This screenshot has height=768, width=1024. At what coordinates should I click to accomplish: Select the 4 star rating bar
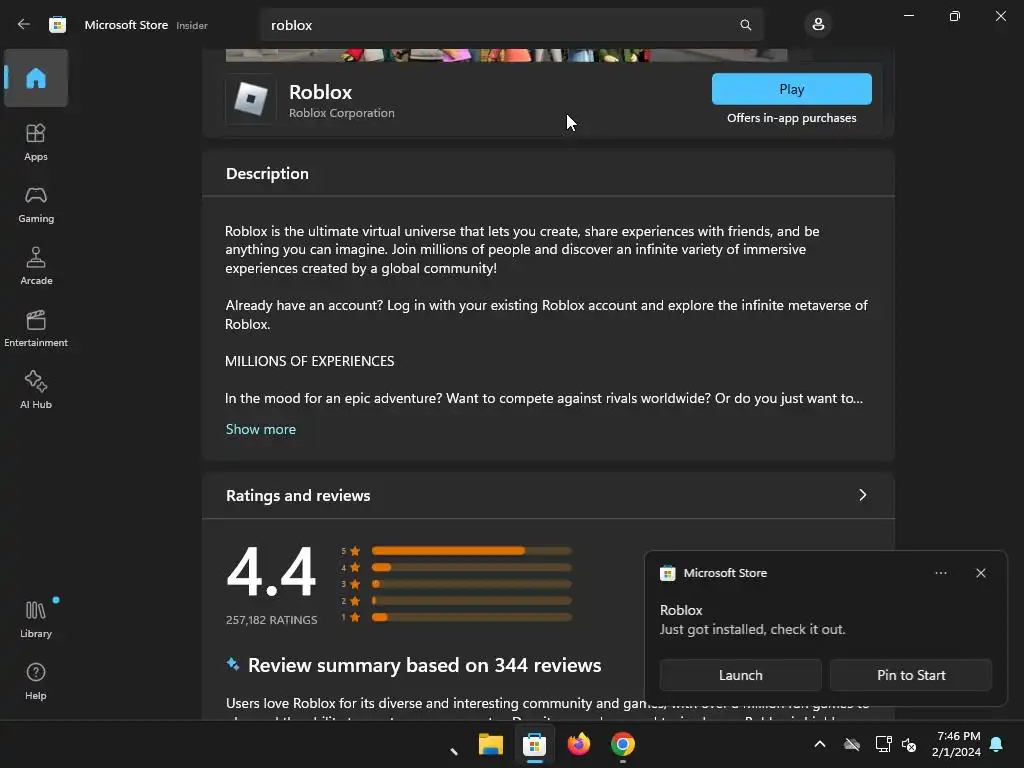[472, 568]
